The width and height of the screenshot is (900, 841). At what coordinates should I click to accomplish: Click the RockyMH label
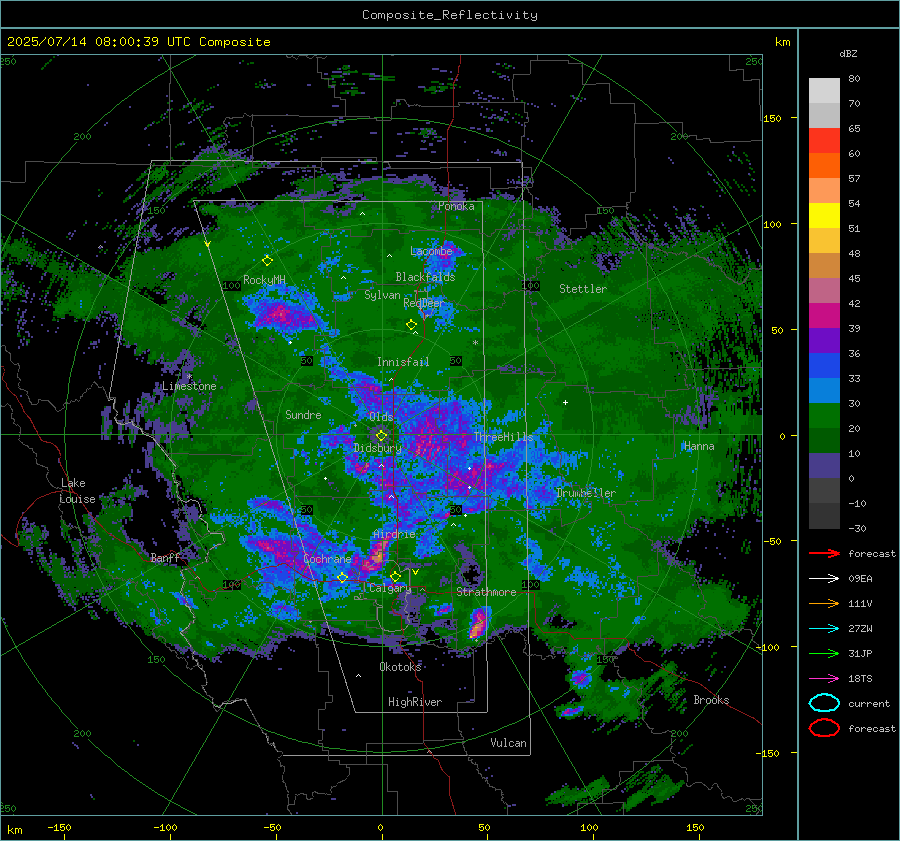coord(264,280)
